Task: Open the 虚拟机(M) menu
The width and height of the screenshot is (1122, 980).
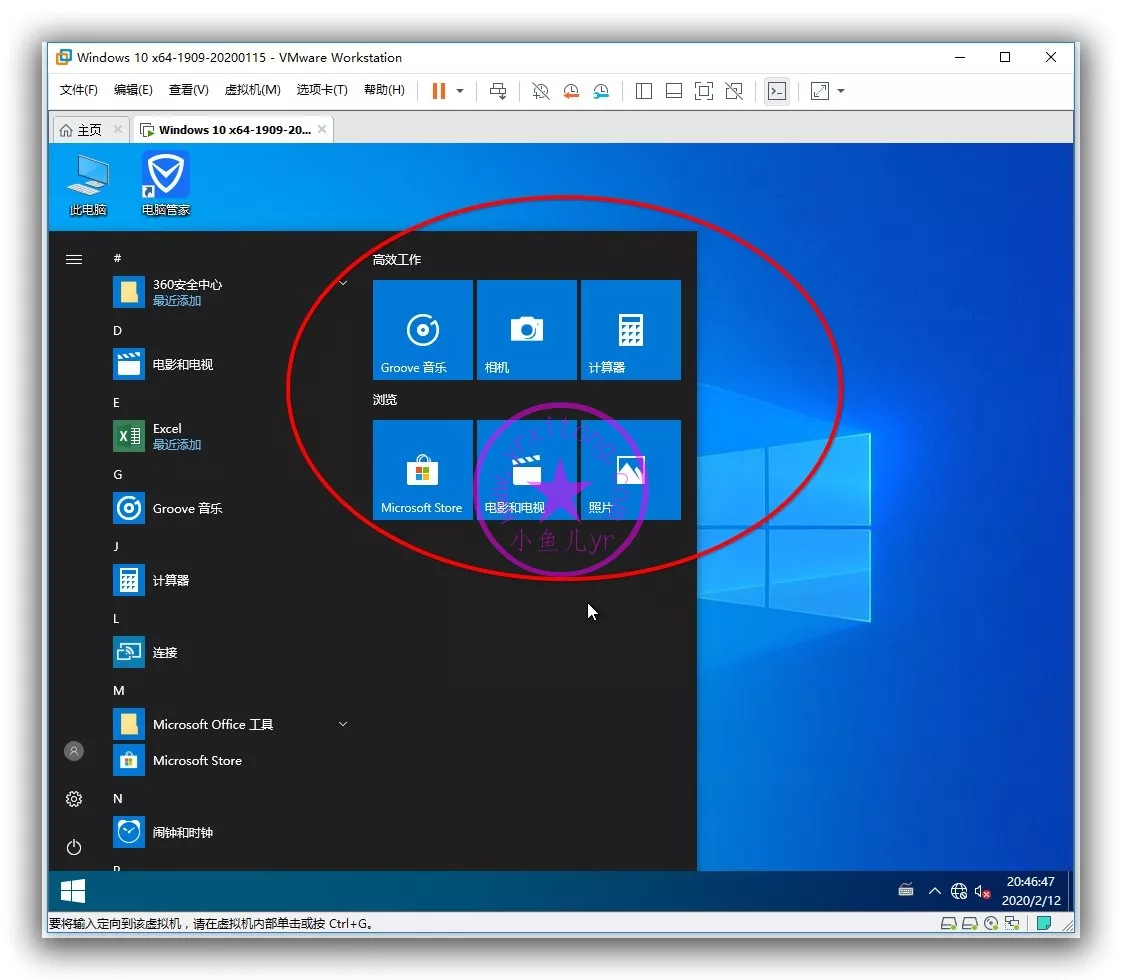Action: pos(252,90)
